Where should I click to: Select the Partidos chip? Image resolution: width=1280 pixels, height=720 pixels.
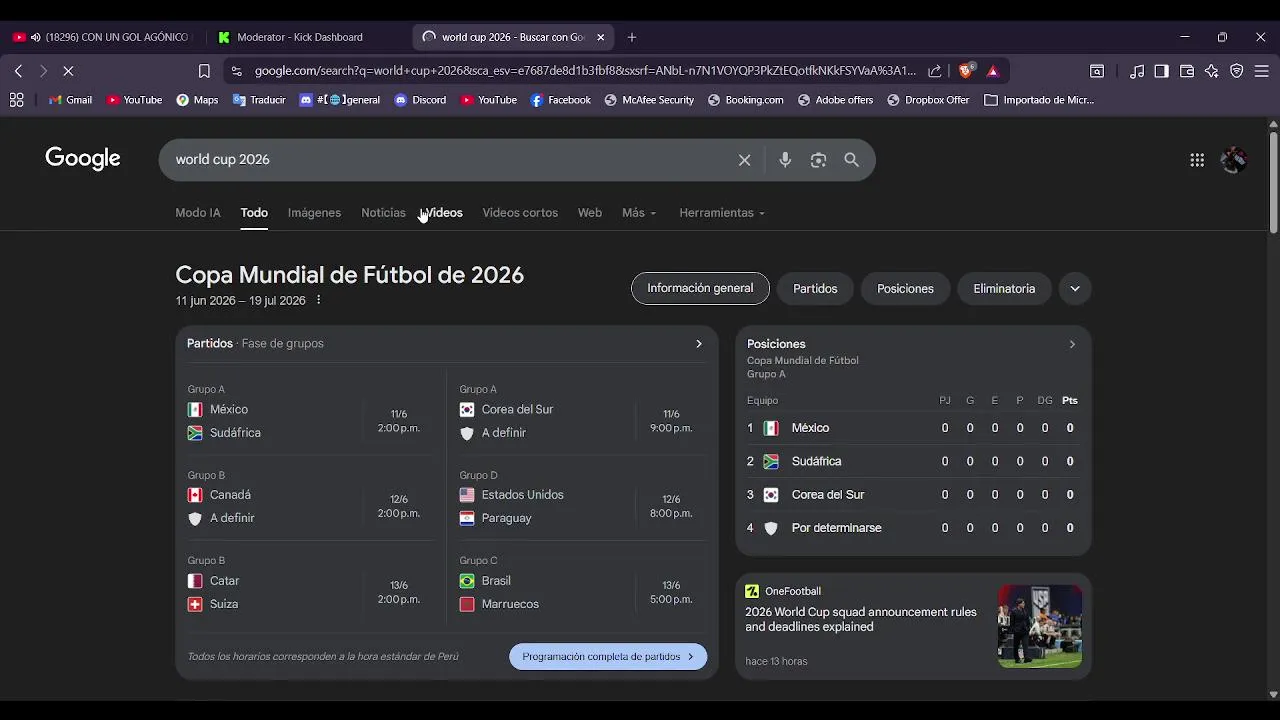(815, 288)
